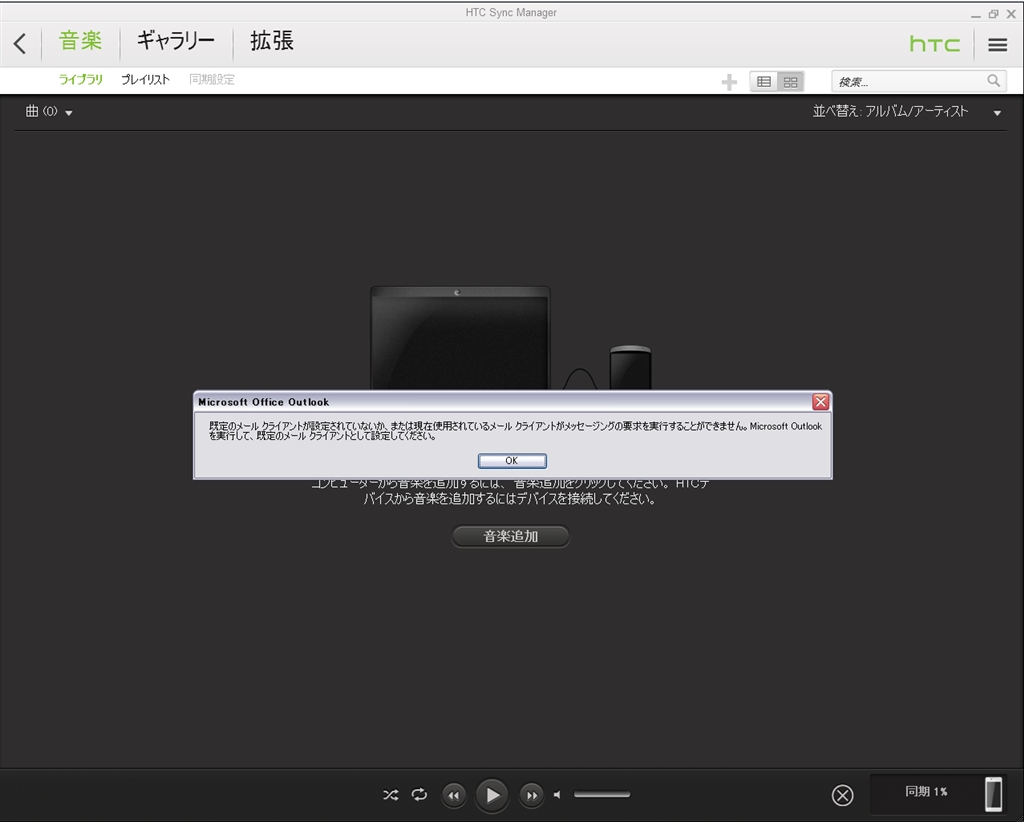Start music playback
1024x822 pixels.
coord(492,795)
